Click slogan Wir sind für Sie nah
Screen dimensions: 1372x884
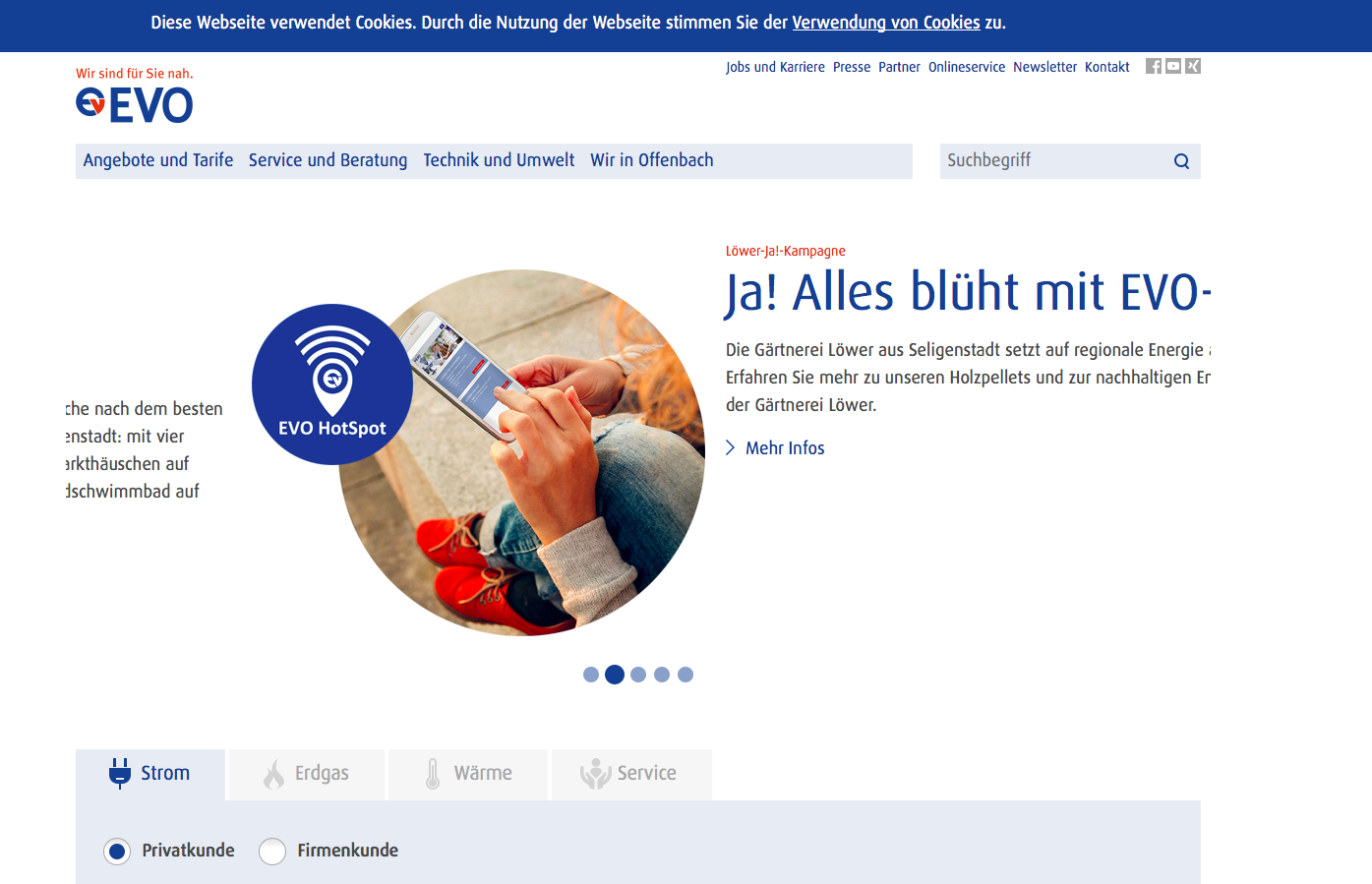[135, 74]
